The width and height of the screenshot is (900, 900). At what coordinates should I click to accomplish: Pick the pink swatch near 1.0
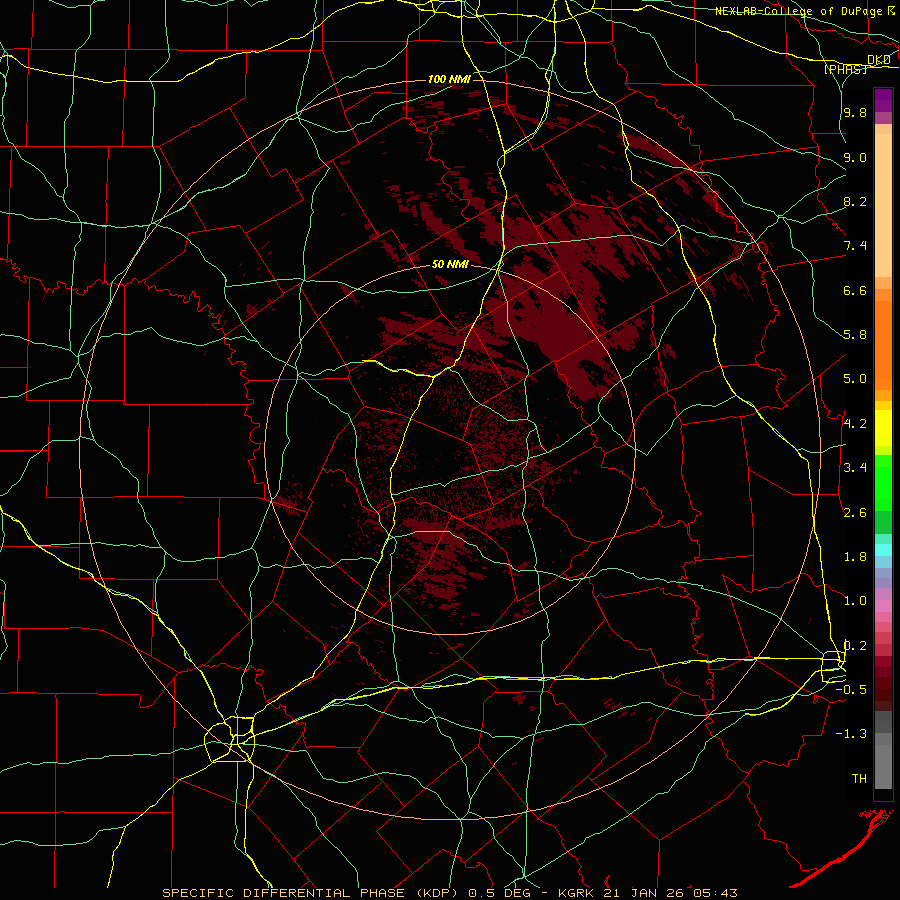pos(883,605)
